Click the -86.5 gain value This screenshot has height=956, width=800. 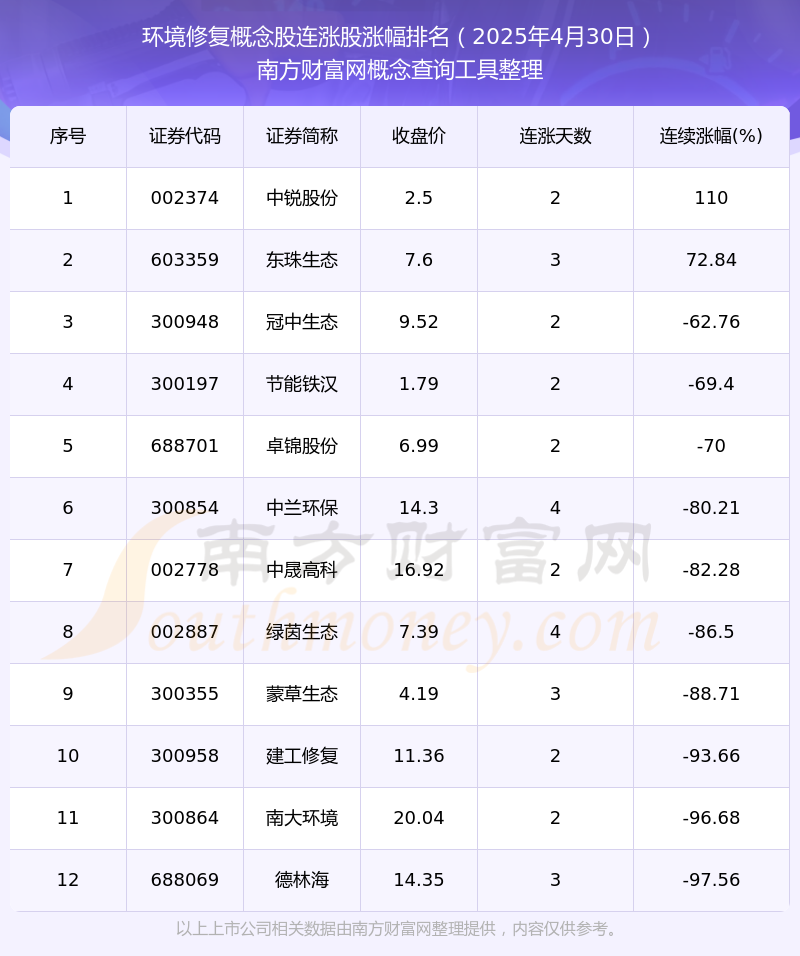click(711, 632)
